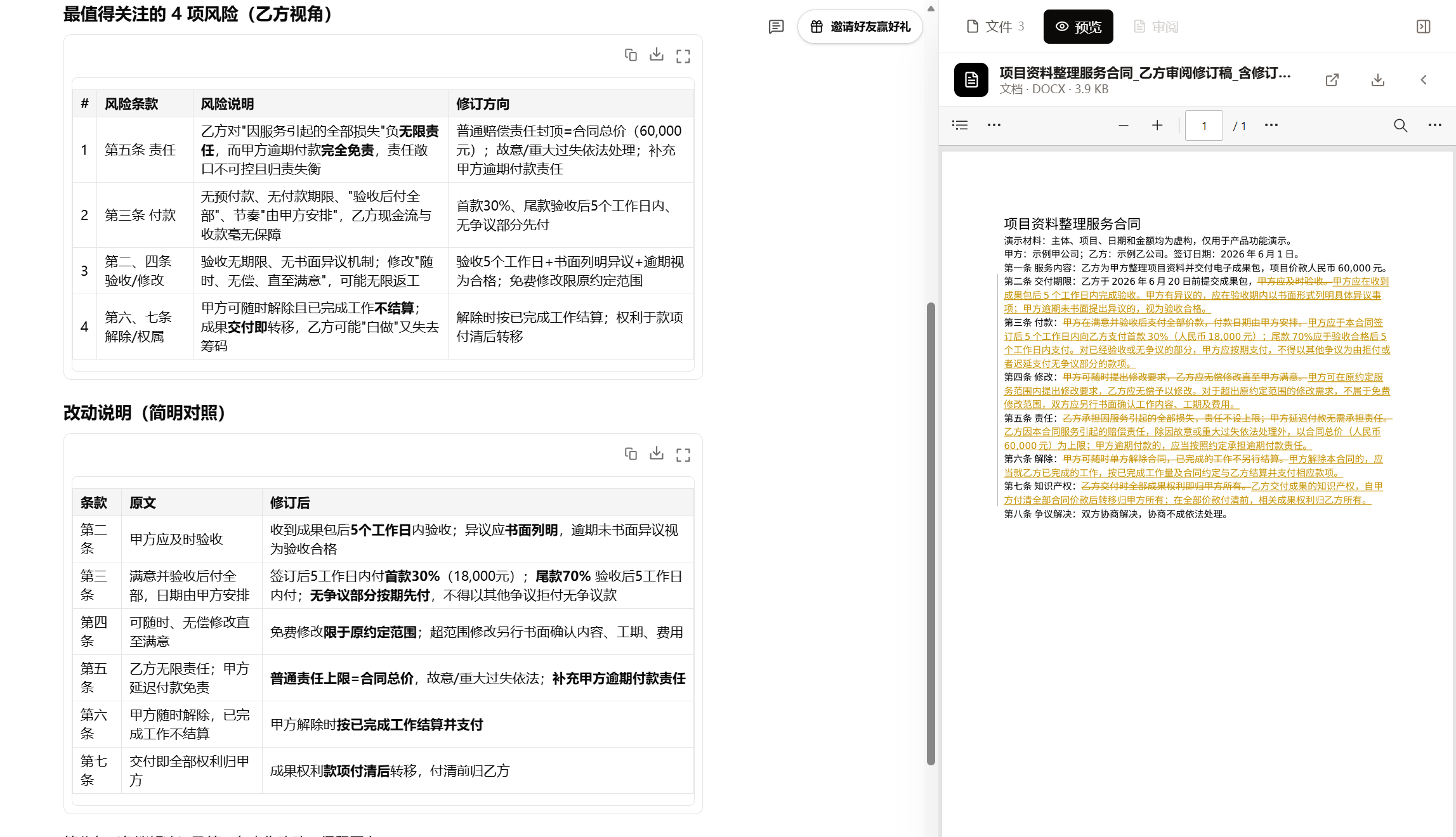1456x837 pixels.
Task: Download the DOCX contract file
Action: pyautogui.click(x=1378, y=80)
